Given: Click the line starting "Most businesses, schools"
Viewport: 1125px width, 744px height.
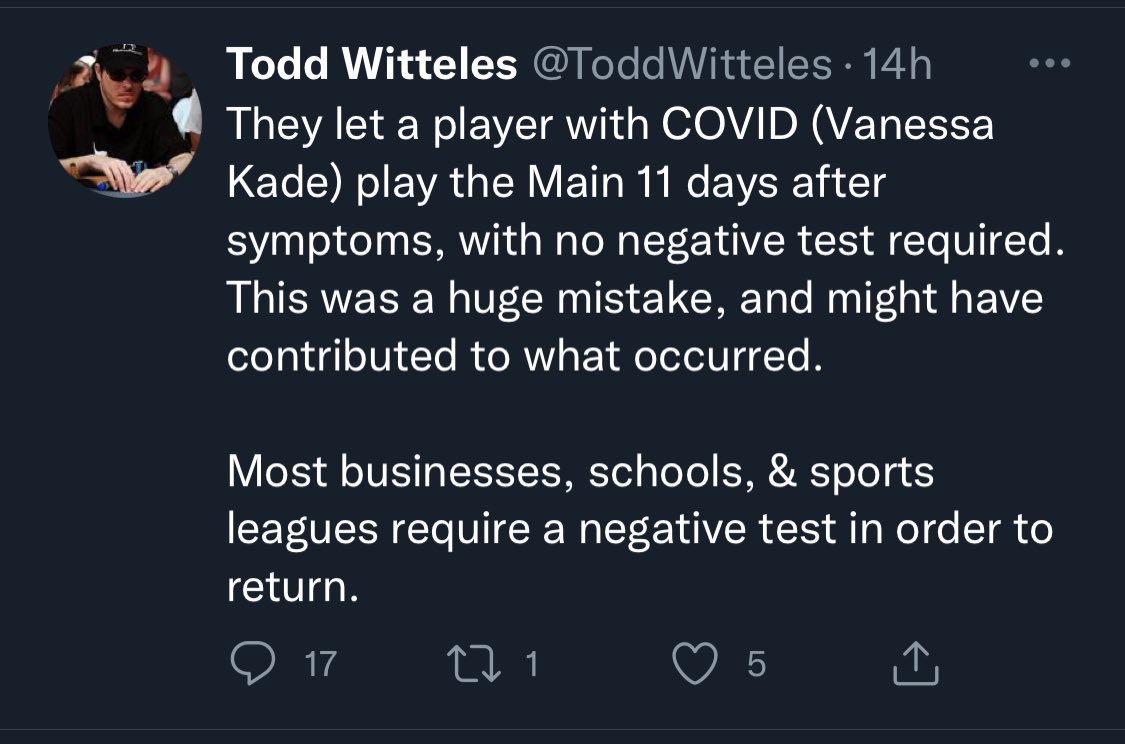Looking at the screenshot, I should (x=580, y=472).
